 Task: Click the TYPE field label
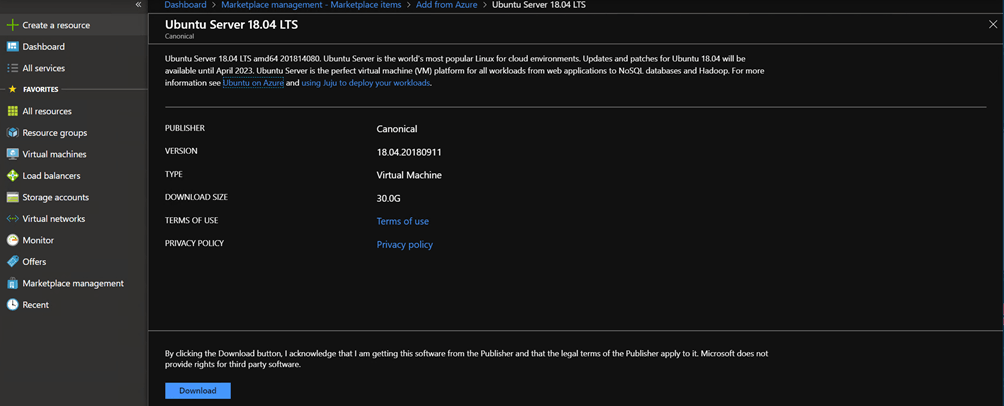tap(174, 174)
